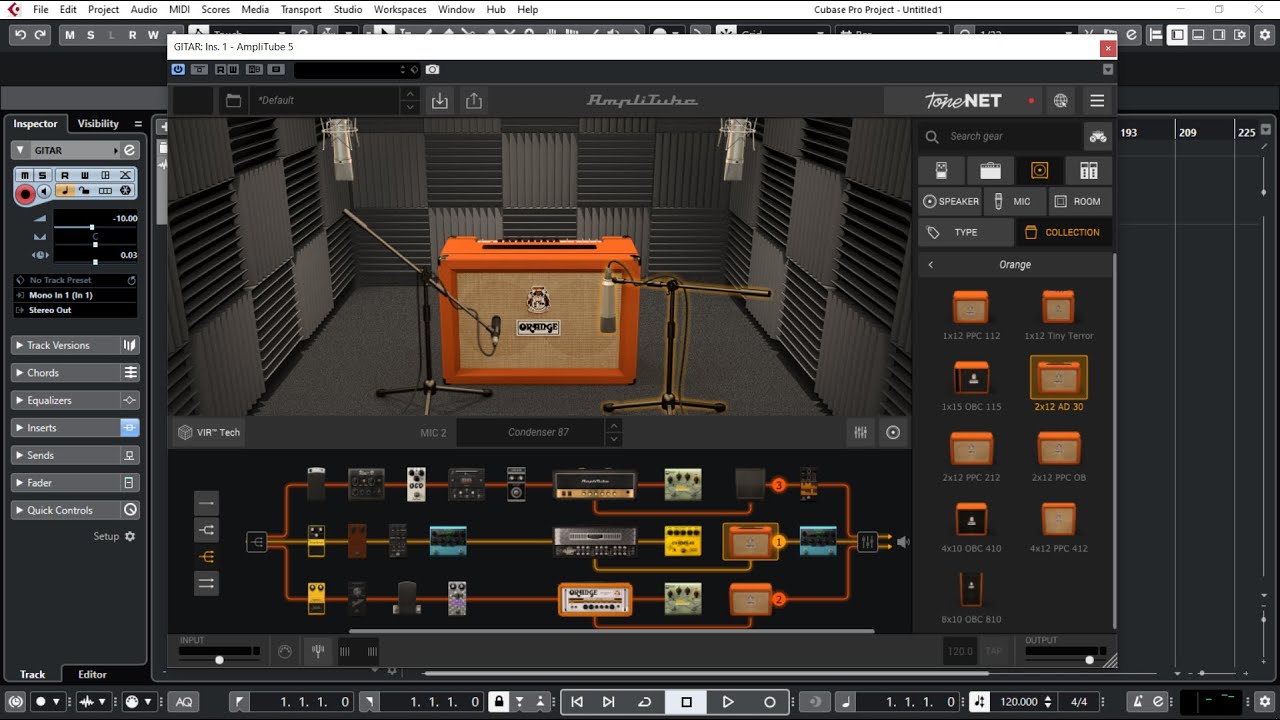Open the Hub menu
1280x720 pixels.
pyautogui.click(x=496, y=9)
